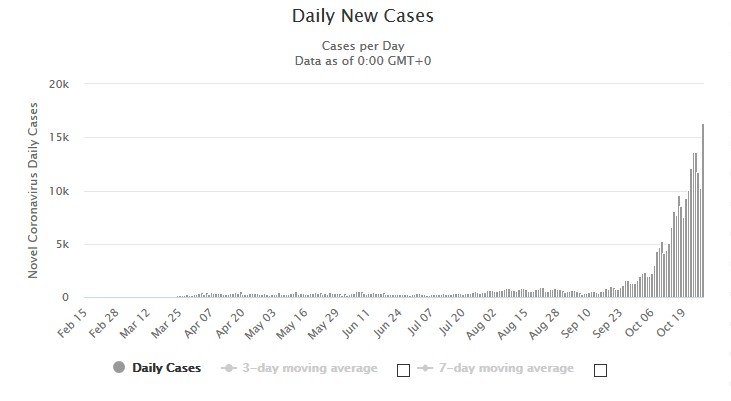Enable the 7-day moving average checkbox
731x401 pixels.
coord(600,370)
